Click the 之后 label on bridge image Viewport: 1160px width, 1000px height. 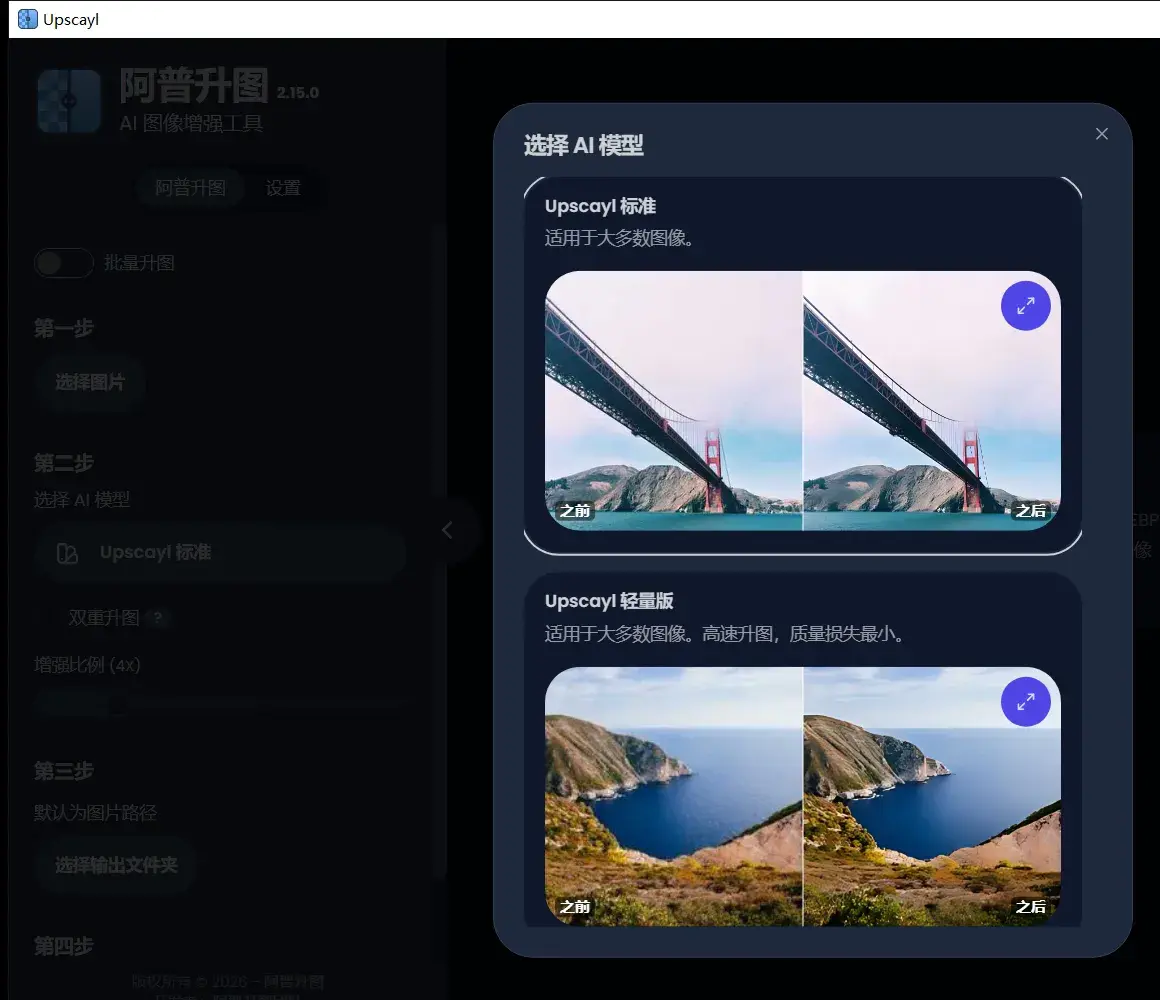[1031, 510]
